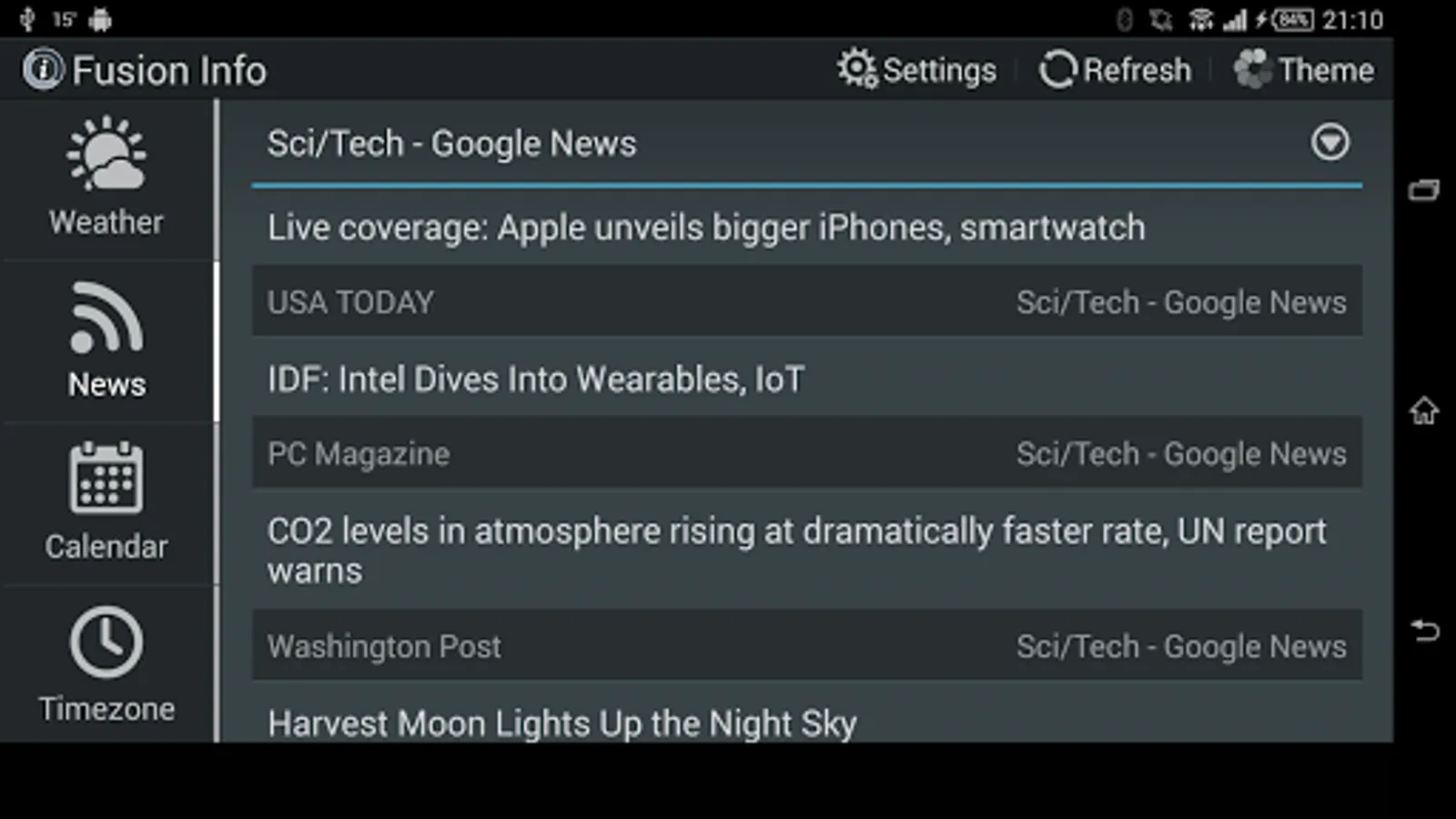Expand the Sci/Tech feed dropdown arrow
The height and width of the screenshot is (819, 1456).
click(x=1330, y=142)
